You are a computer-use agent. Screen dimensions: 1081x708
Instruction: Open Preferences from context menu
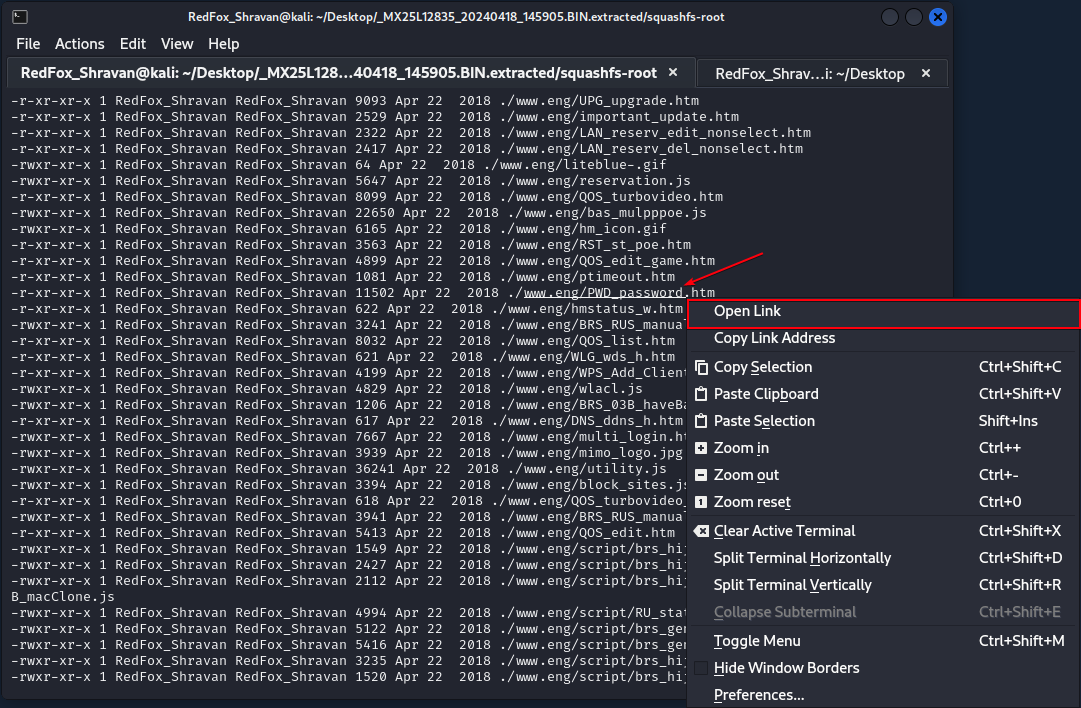click(x=883, y=695)
